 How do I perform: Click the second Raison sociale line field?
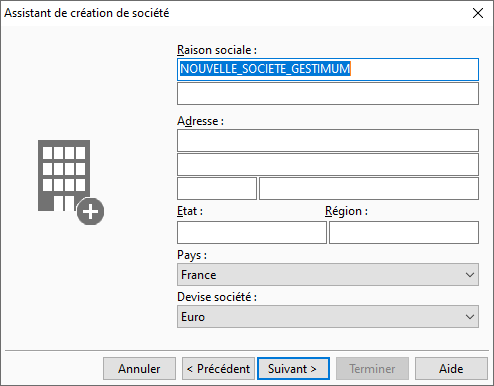[328, 94]
